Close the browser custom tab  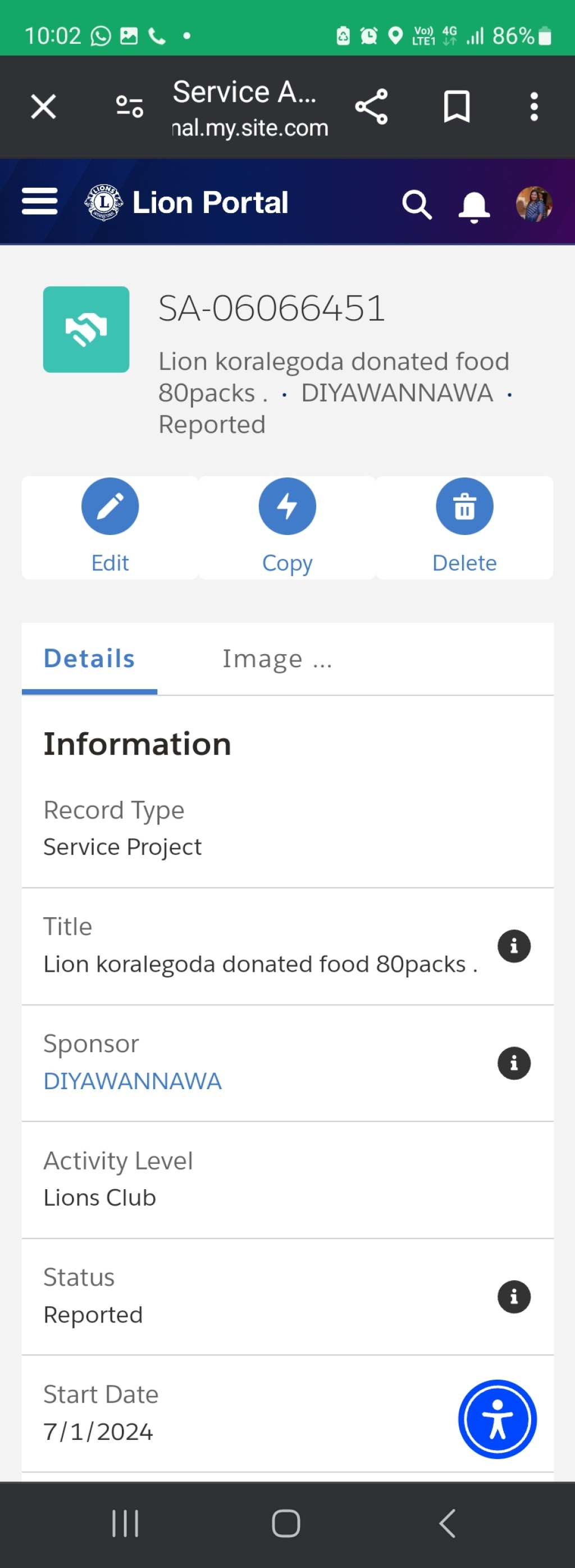[x=43, y=107]
